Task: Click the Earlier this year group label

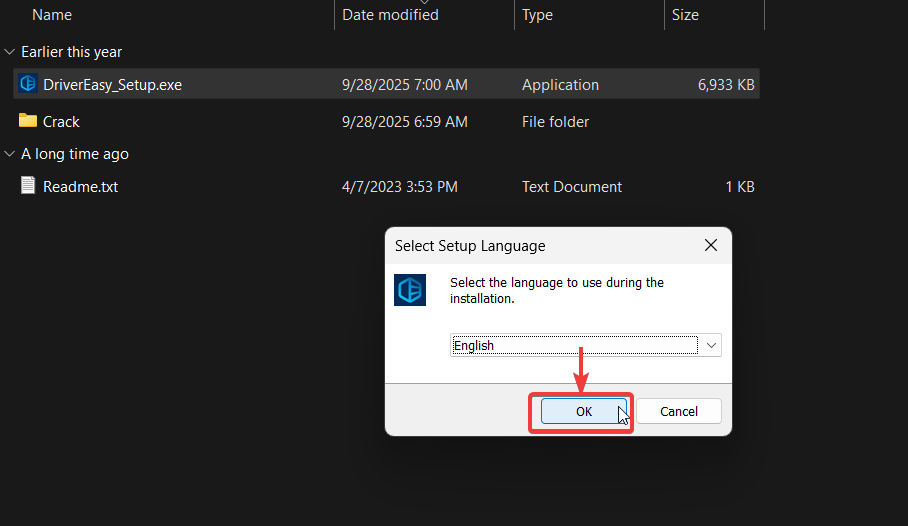Action: pos(72,52)
